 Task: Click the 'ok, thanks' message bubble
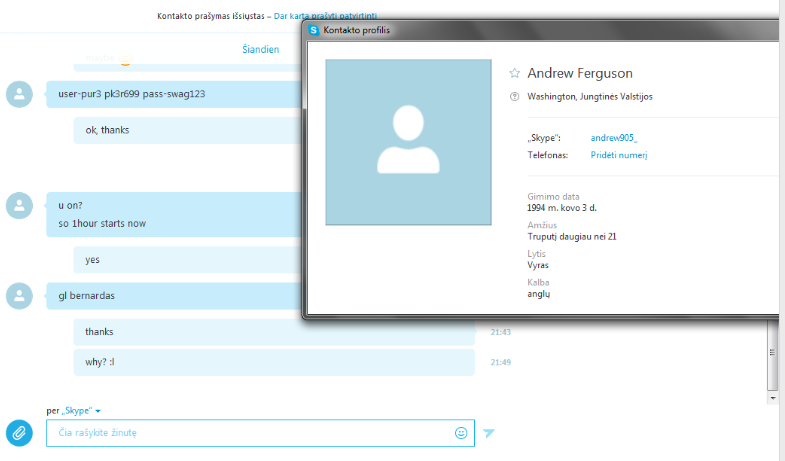click(x=188, y=130)
